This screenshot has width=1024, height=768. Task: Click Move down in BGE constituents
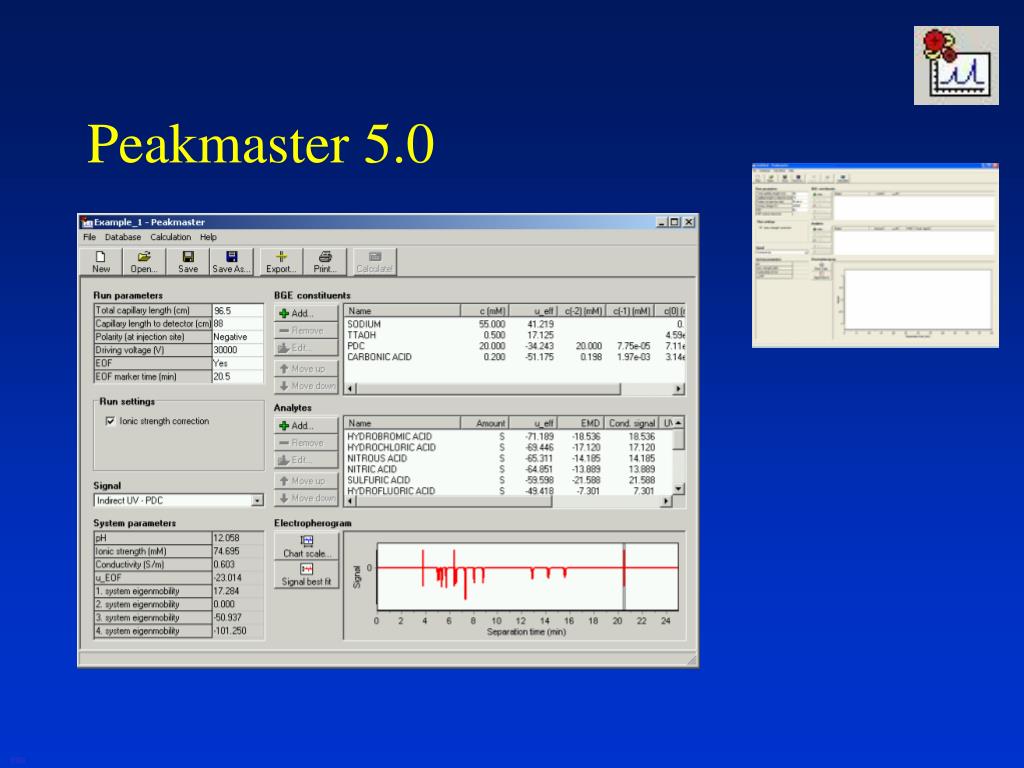[306, 385]
